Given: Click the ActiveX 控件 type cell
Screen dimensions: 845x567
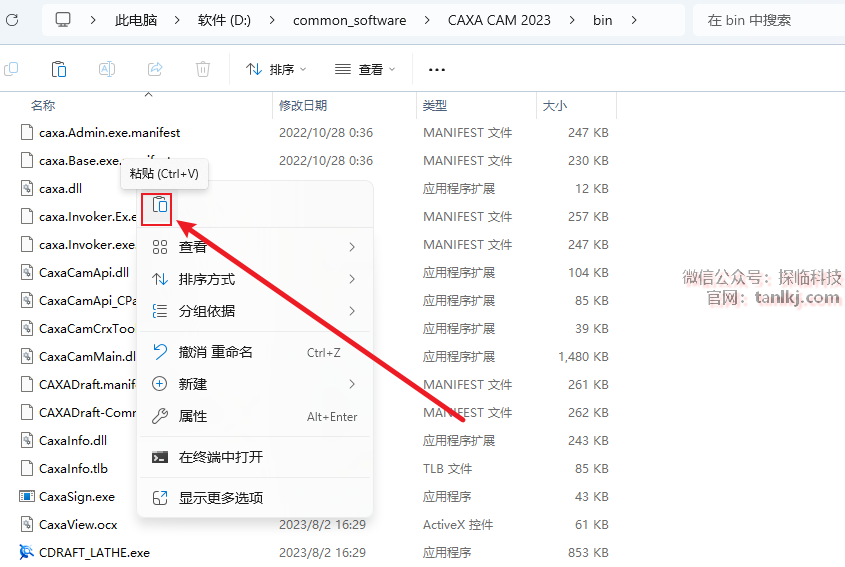Looking at the screenshot, I should pos(458,524).
